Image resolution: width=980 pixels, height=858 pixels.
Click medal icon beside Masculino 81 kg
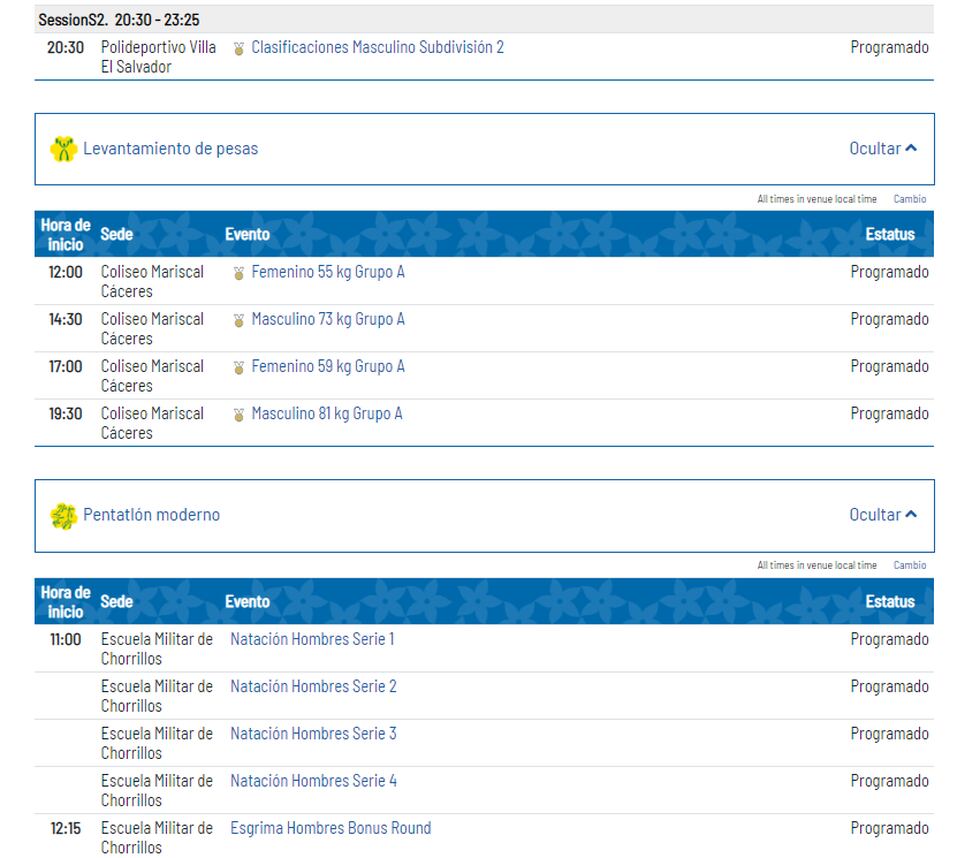238,415
